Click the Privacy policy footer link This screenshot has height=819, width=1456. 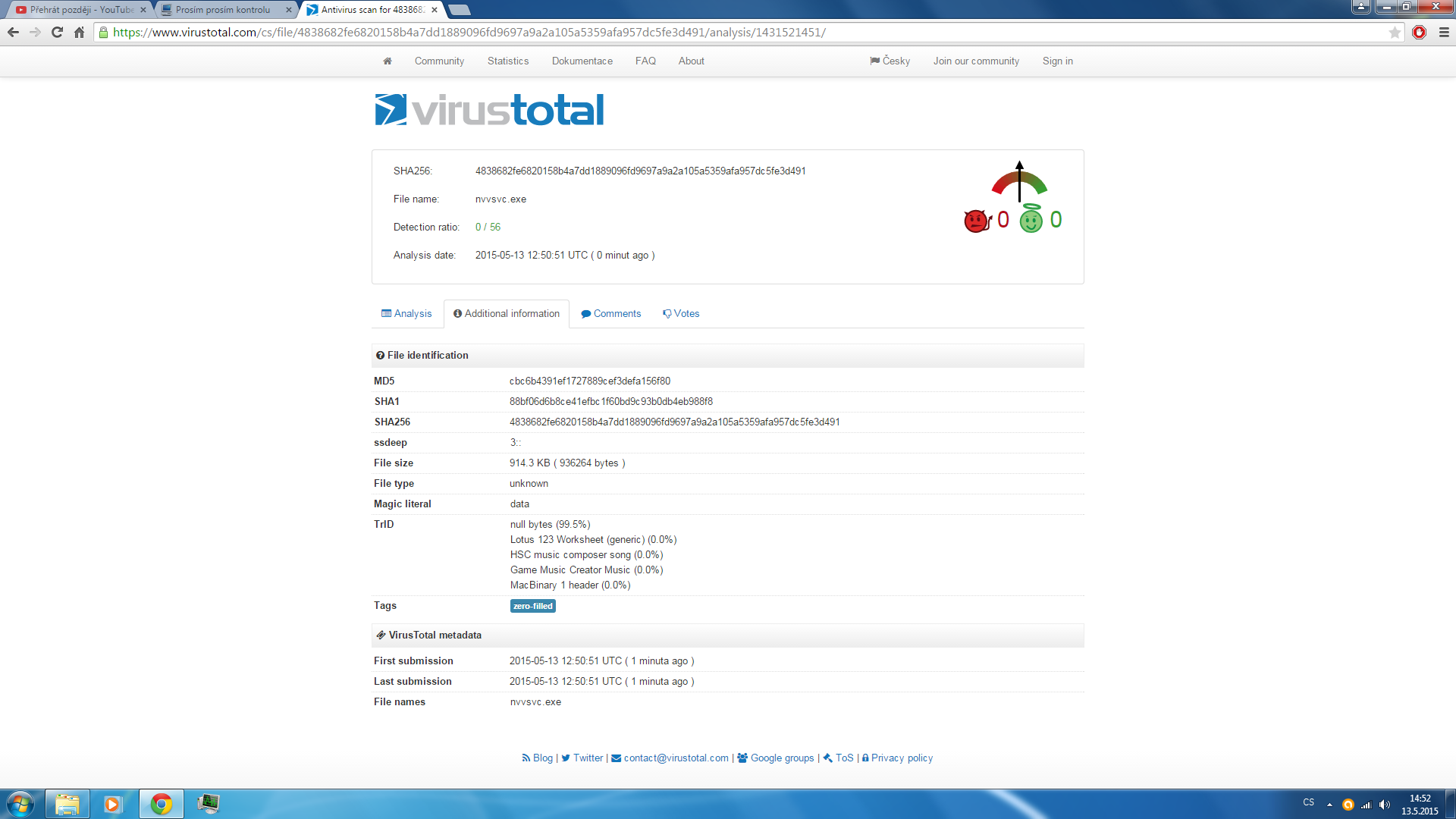pyautogui.click(x=897, y=758)
